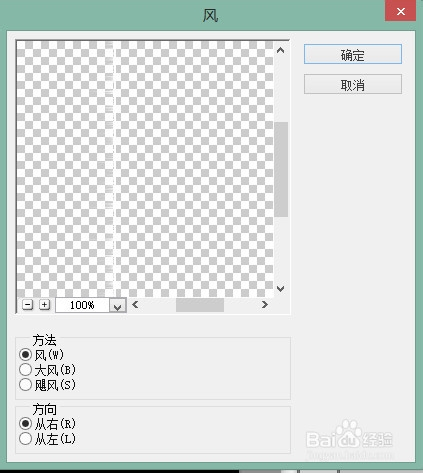The height and width of the screenshot is (473, 423).
Task: Close the 风 dialog window
Action: [401, 11]
